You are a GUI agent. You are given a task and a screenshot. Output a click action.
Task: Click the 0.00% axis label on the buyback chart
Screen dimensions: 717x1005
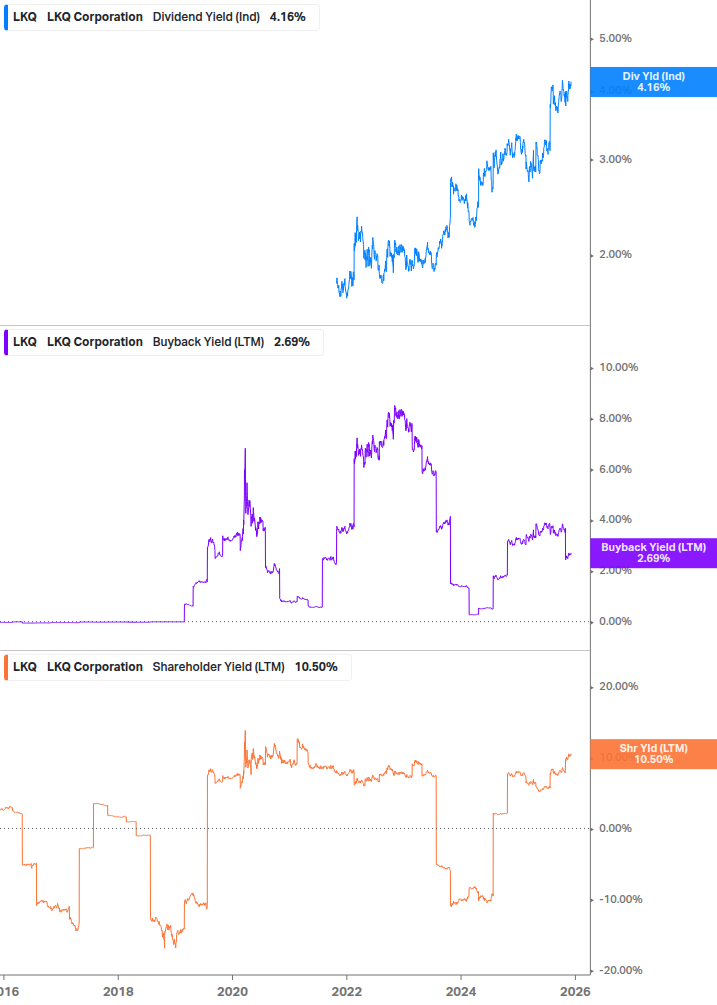point(615,621)
